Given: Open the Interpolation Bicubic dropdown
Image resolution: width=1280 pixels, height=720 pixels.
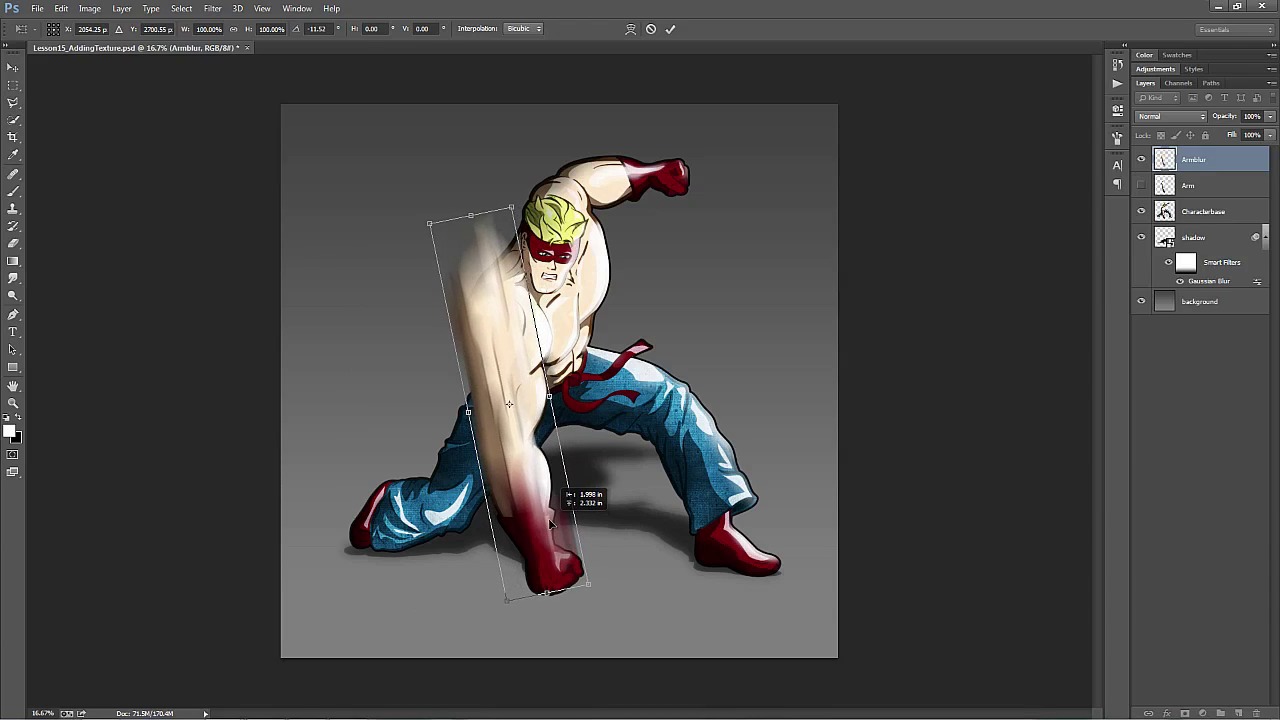Looking at the screenshot, I should click(x=523, y=29).
